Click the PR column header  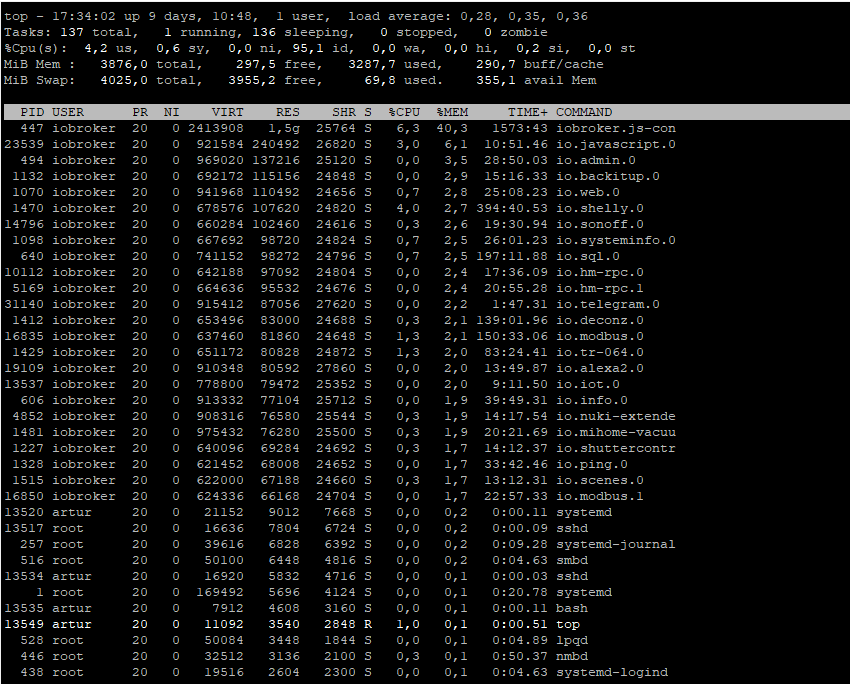pos(140,112)
